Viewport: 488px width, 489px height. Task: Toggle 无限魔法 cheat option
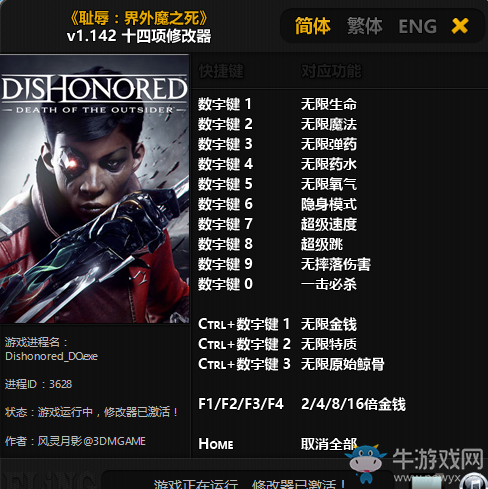(x=329, y=124)
